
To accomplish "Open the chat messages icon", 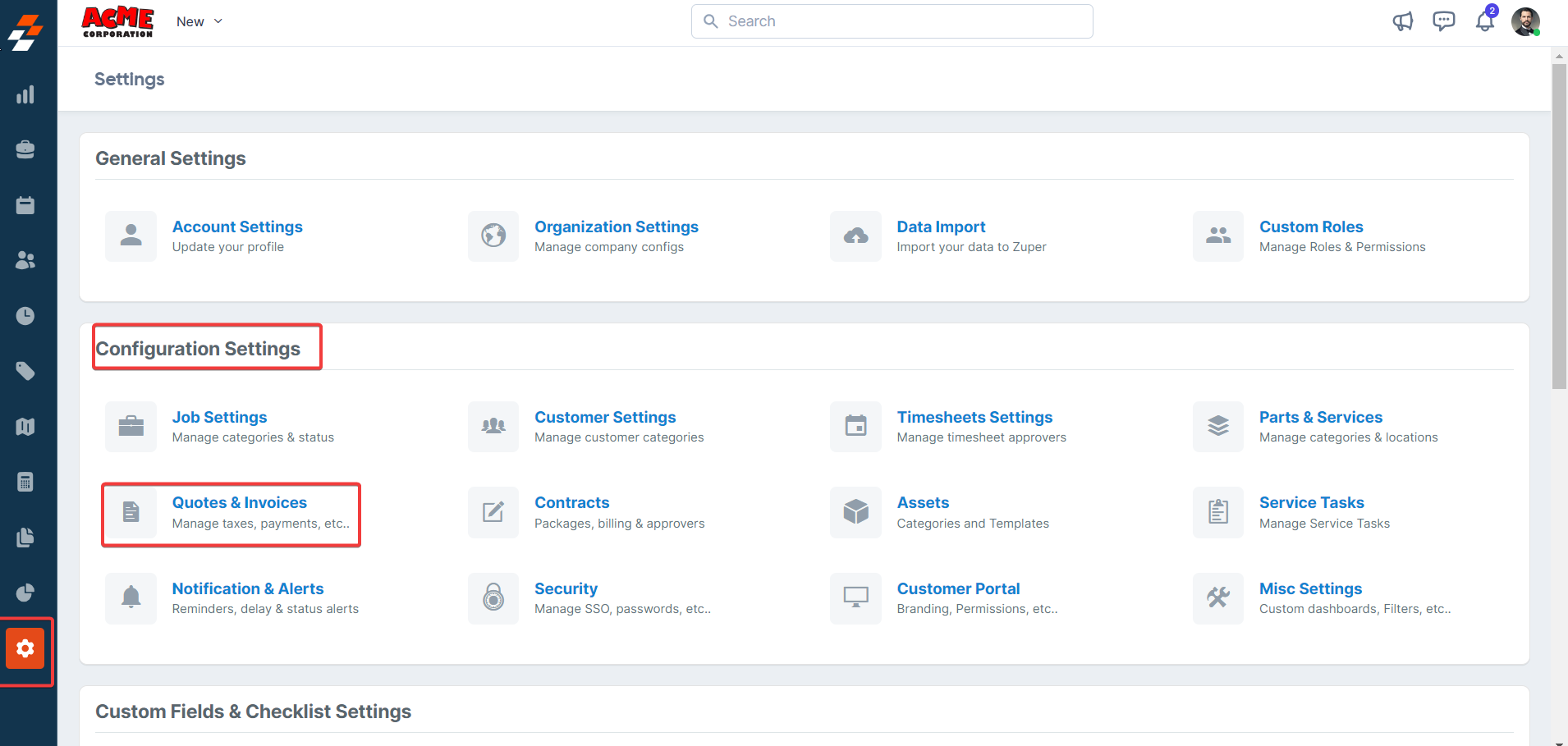I will pyautogui.click(x=1443, y=21).
